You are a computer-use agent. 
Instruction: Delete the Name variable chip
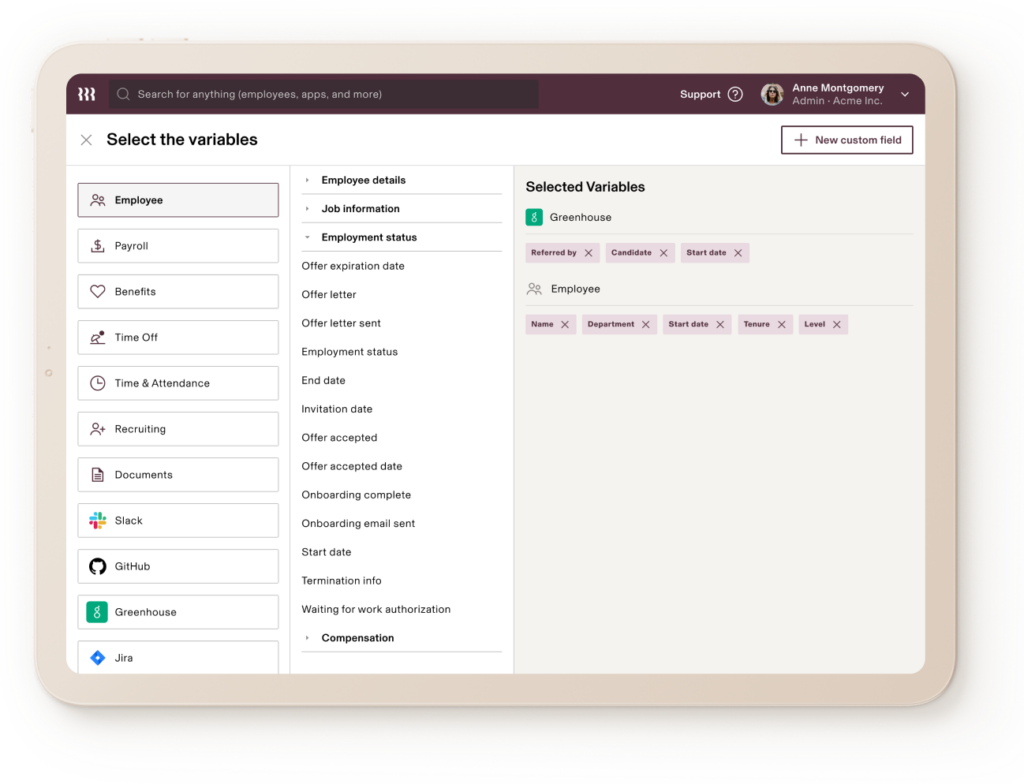(x=565, y=324)
